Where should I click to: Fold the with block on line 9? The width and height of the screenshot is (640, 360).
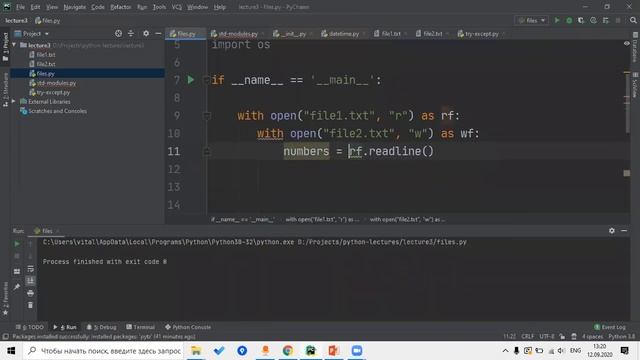click(207, 116)
